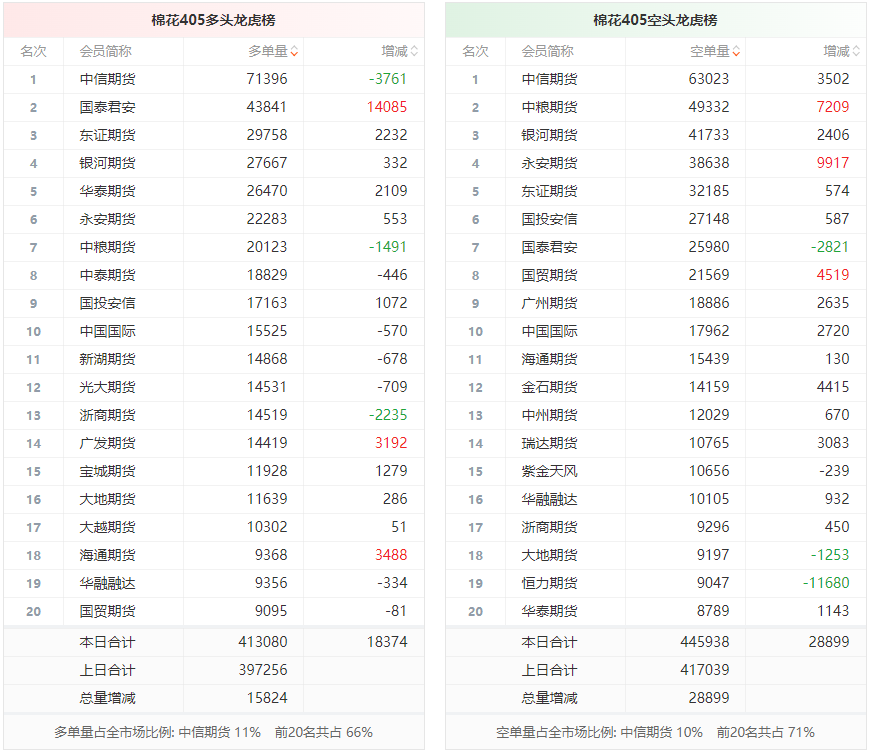Sort short table by 空单量 sort icon
Image resolution: width=870 pixels, height=753 pixels.
(x=736, y=52)
